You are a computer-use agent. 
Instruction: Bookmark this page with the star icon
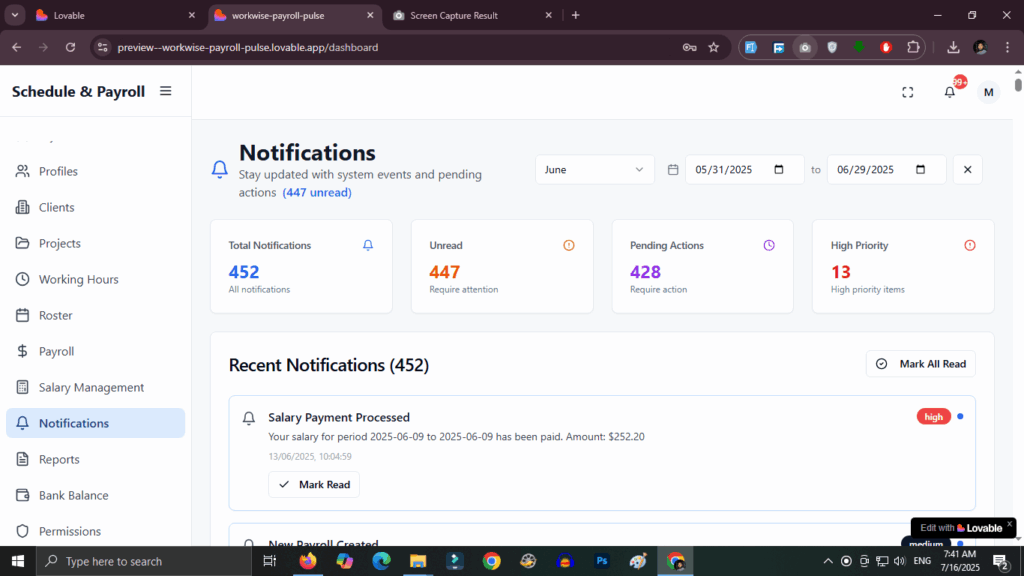(714, 47)
